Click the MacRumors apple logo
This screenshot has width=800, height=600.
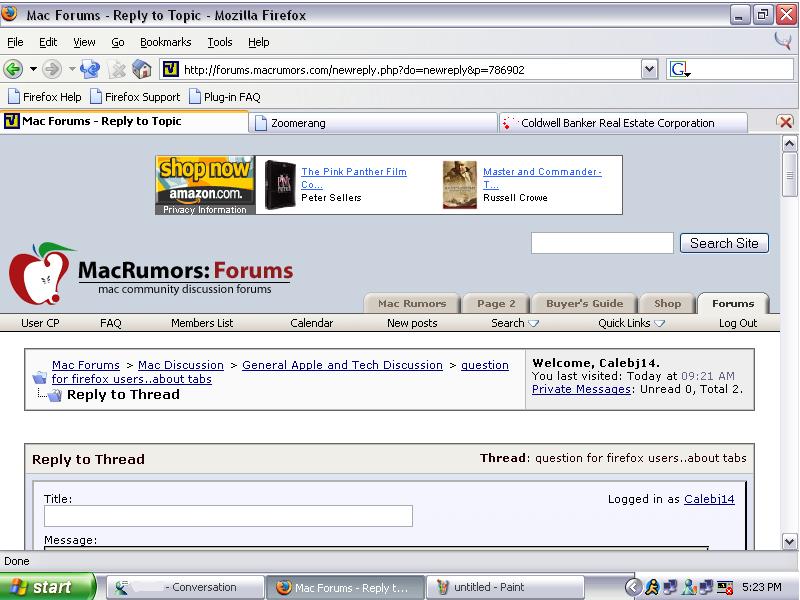click(41, 273)
